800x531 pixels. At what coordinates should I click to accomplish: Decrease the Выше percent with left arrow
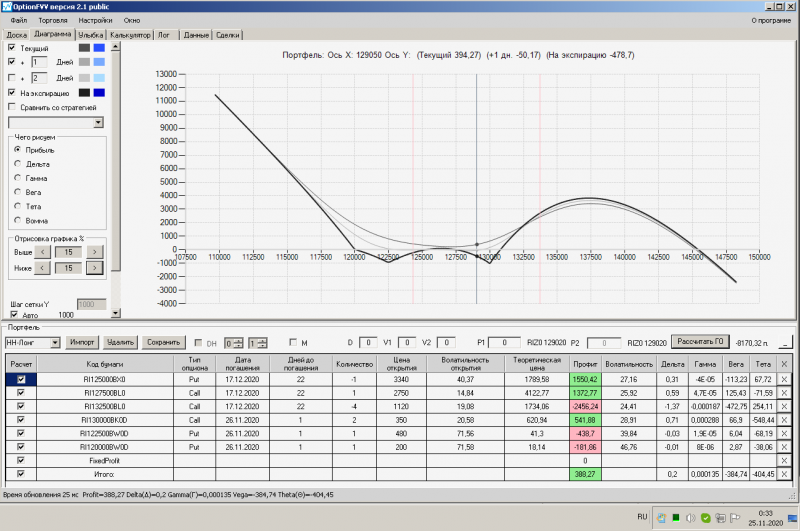(x=42, y=252)
